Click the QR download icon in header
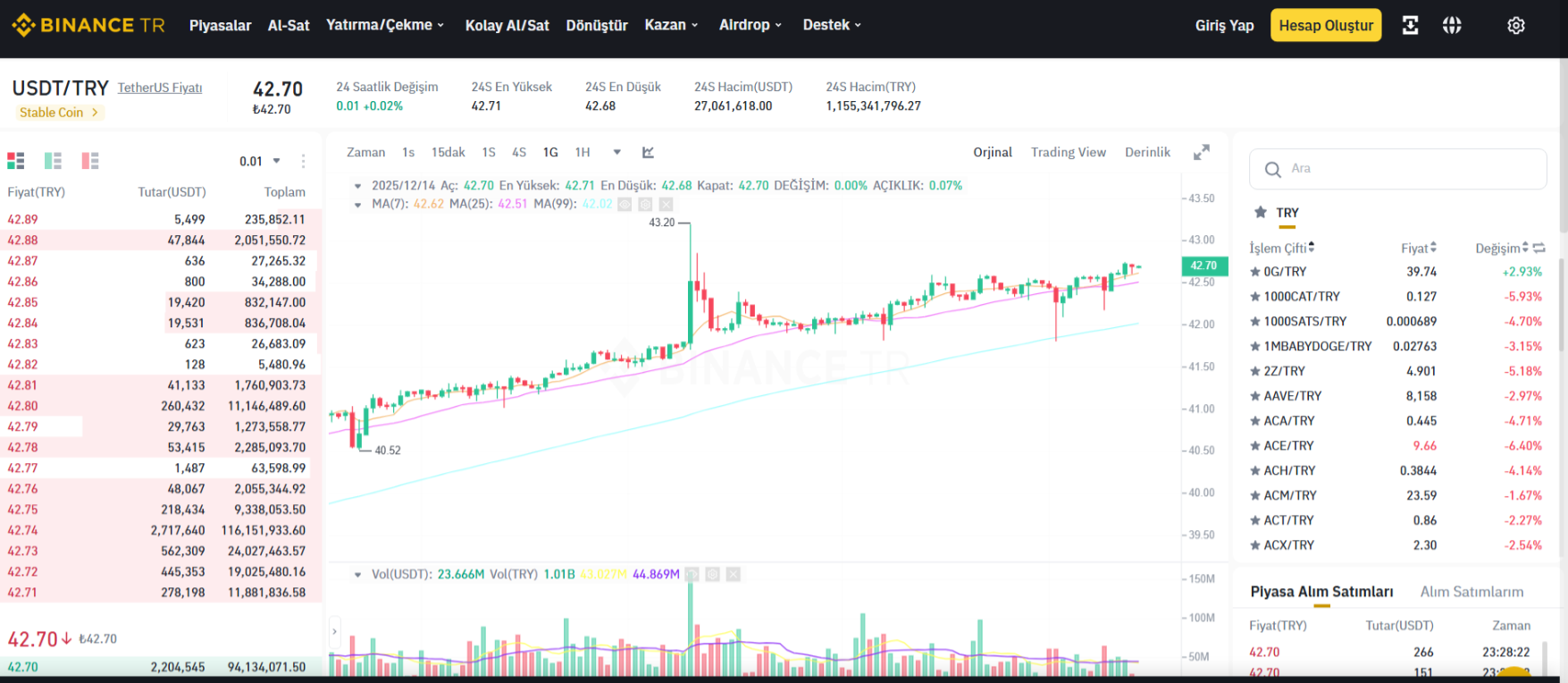Screen dimensions: 1568x683 tap(1410, 25)
